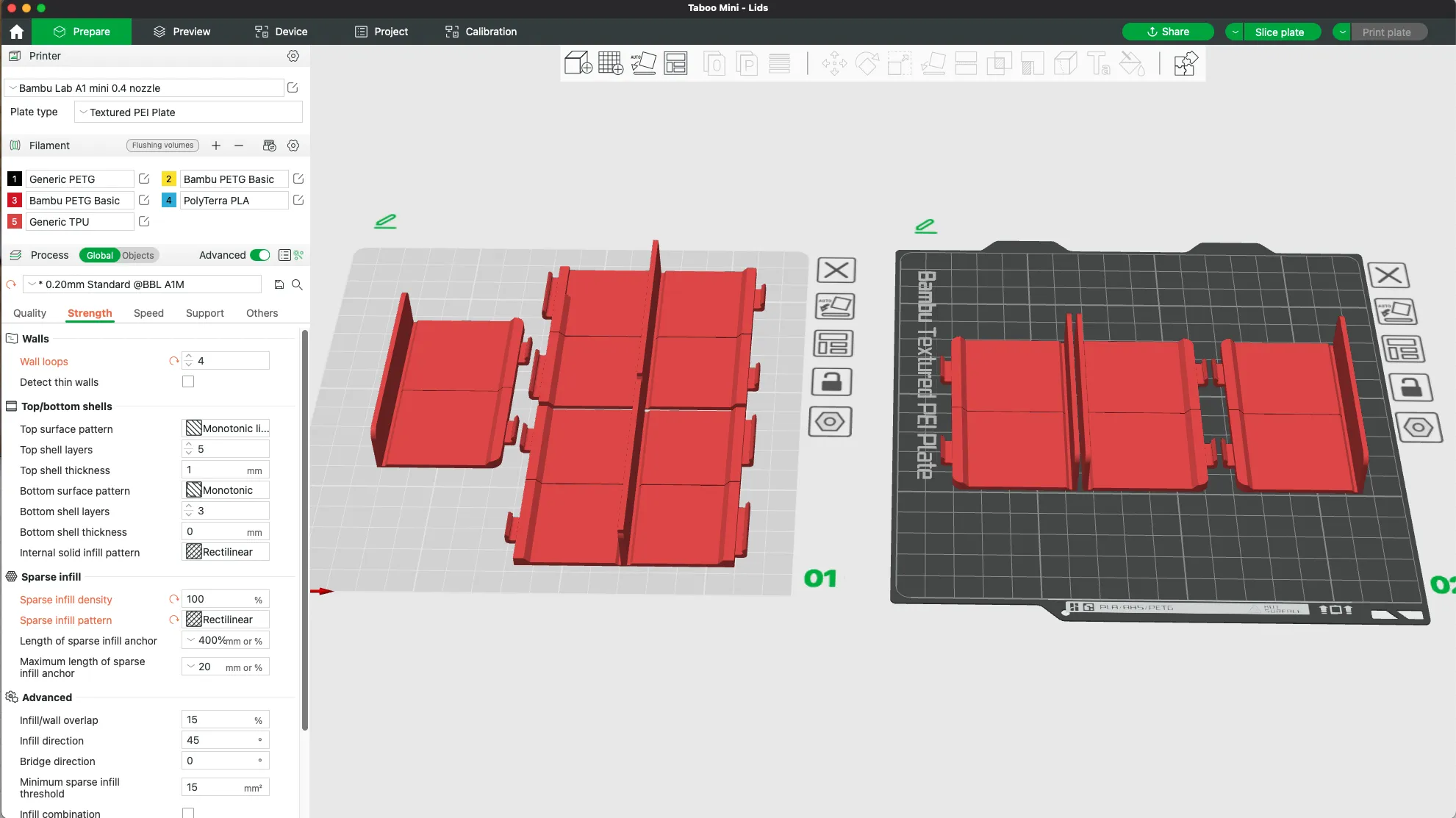Open plate 01 settings hexagon icon
Viewport: 1456px width, 818px height.
[830, 422]
